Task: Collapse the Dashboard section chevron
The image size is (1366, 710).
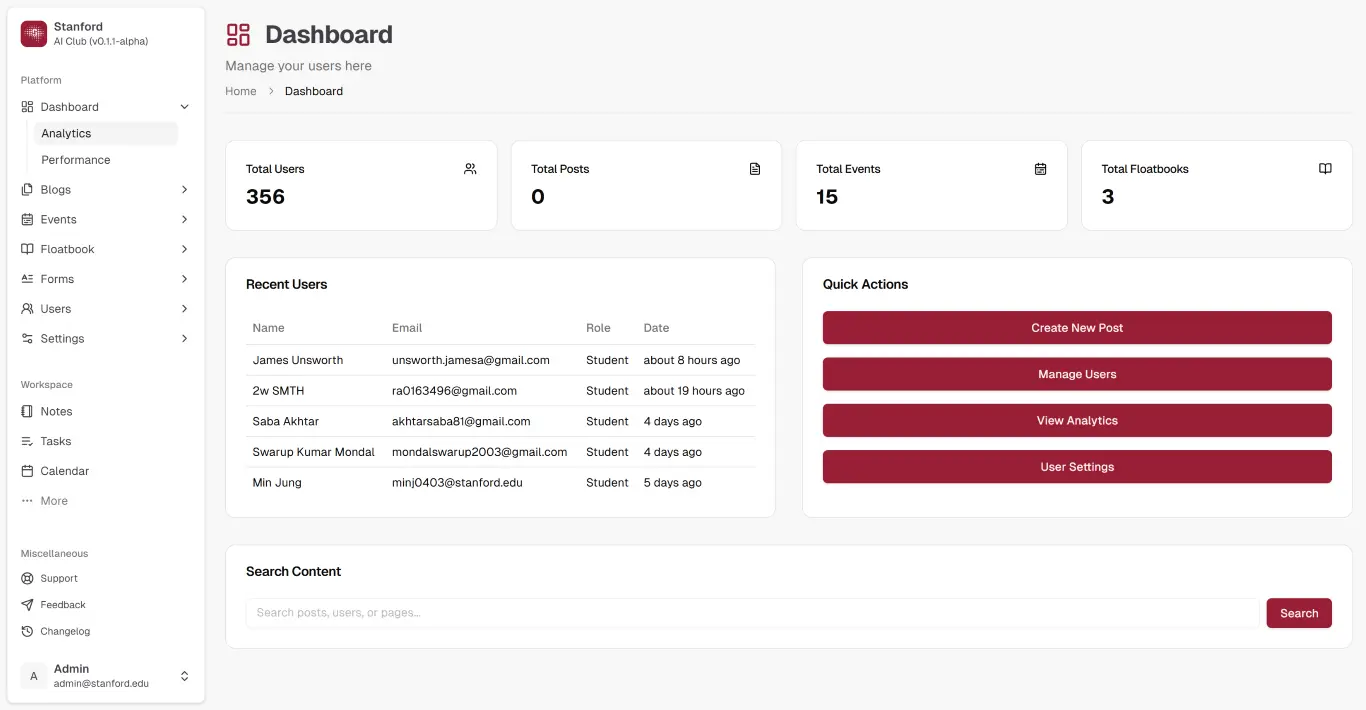Action: [183, 106]
